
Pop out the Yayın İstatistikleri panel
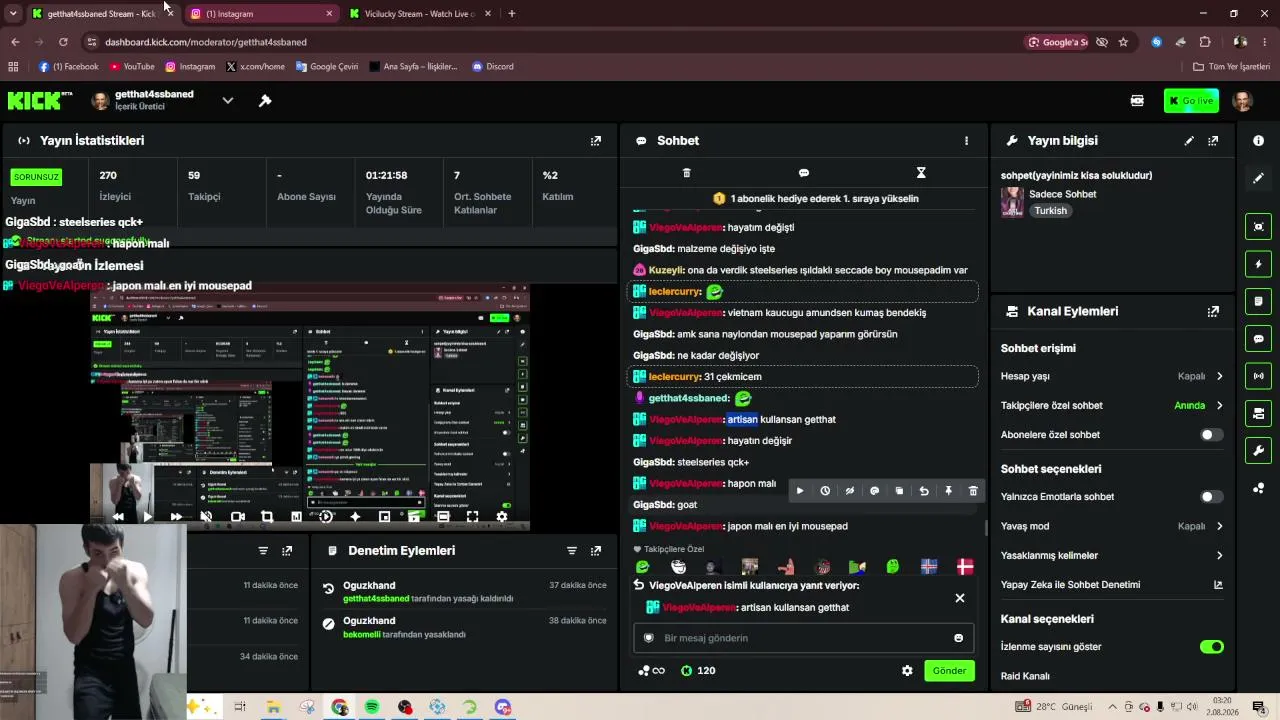tap(596, 141)
